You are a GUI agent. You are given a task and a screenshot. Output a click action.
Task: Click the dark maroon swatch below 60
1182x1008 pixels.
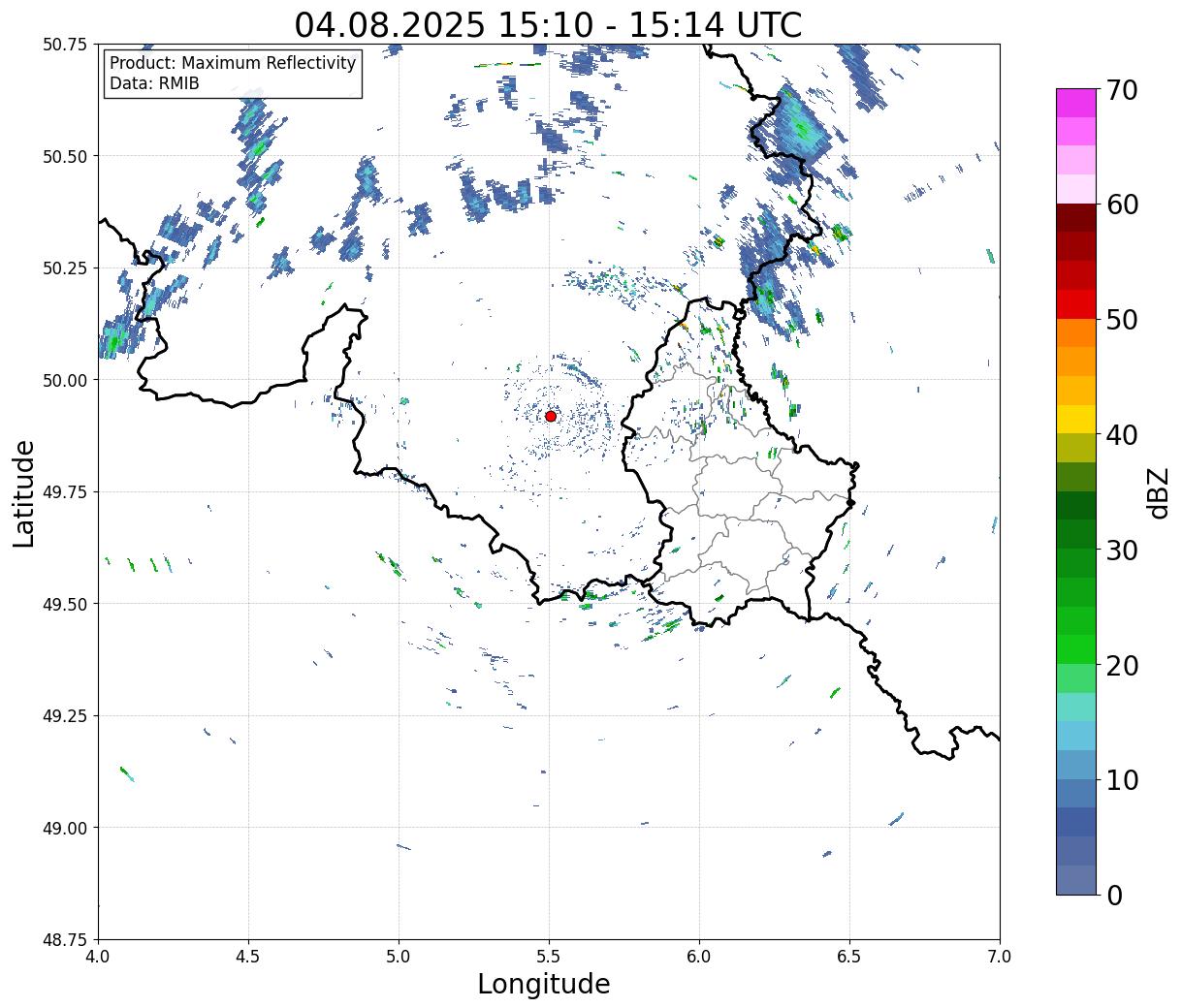tap(1076, 217)
